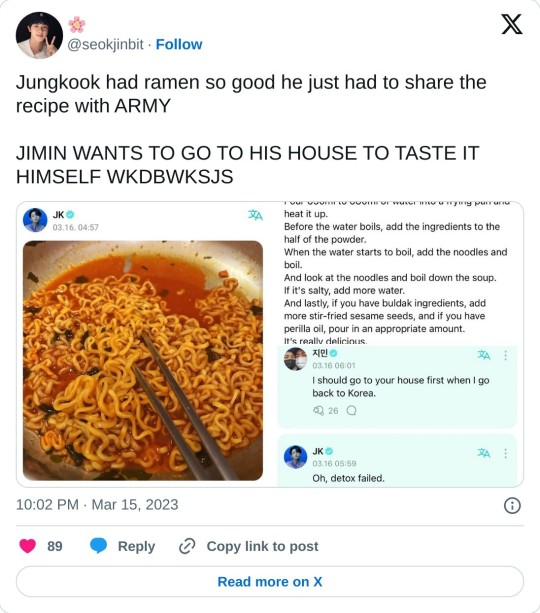The width and height of the screenshot is (540, 613).
Task: Open more options on Jimin's comment
Action: pos(506,355)
